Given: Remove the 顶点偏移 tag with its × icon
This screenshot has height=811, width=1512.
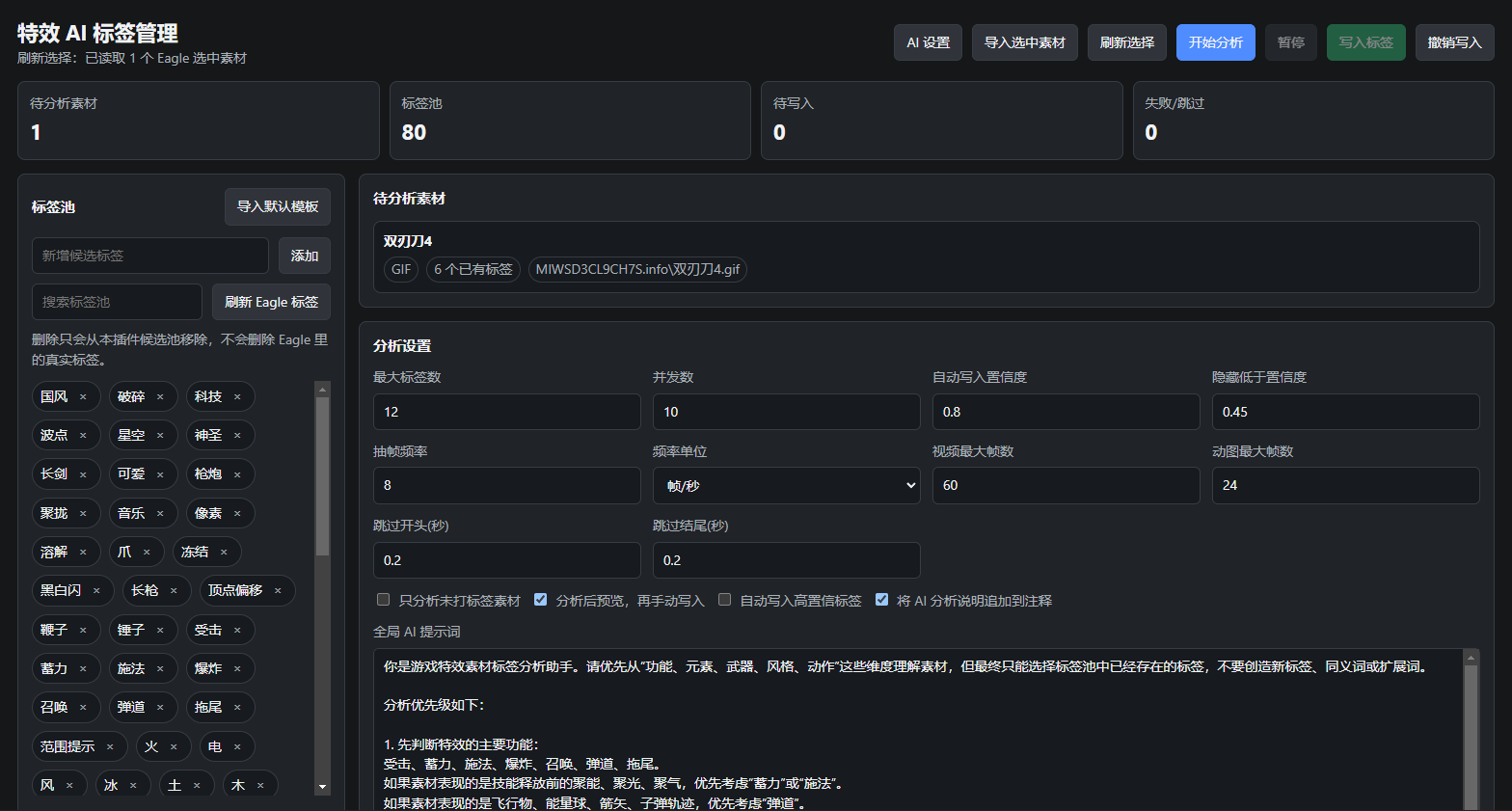Looking at the screenshot, I should (278, 591).
